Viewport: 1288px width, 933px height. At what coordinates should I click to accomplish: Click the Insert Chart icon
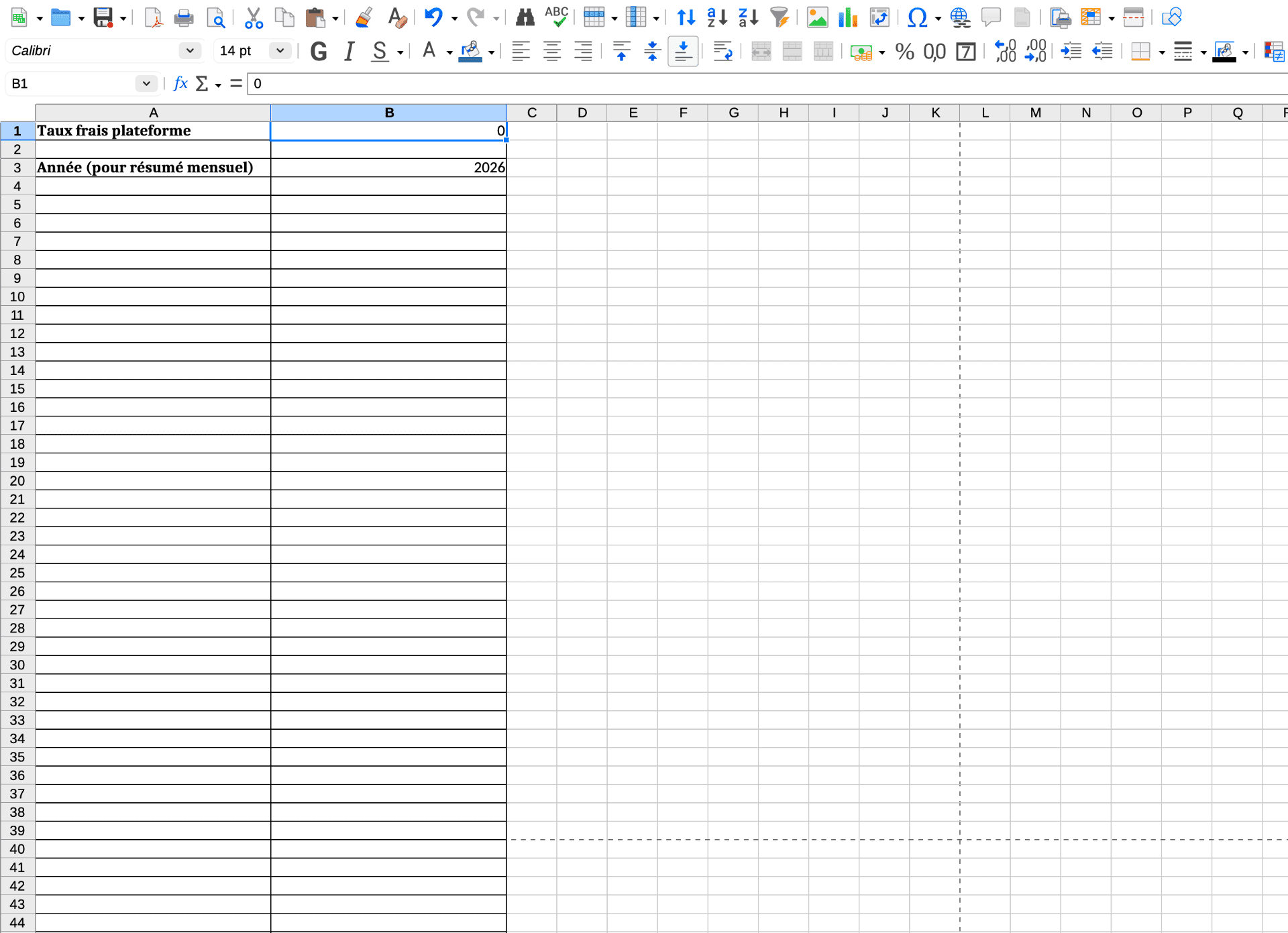pos(848,17)
